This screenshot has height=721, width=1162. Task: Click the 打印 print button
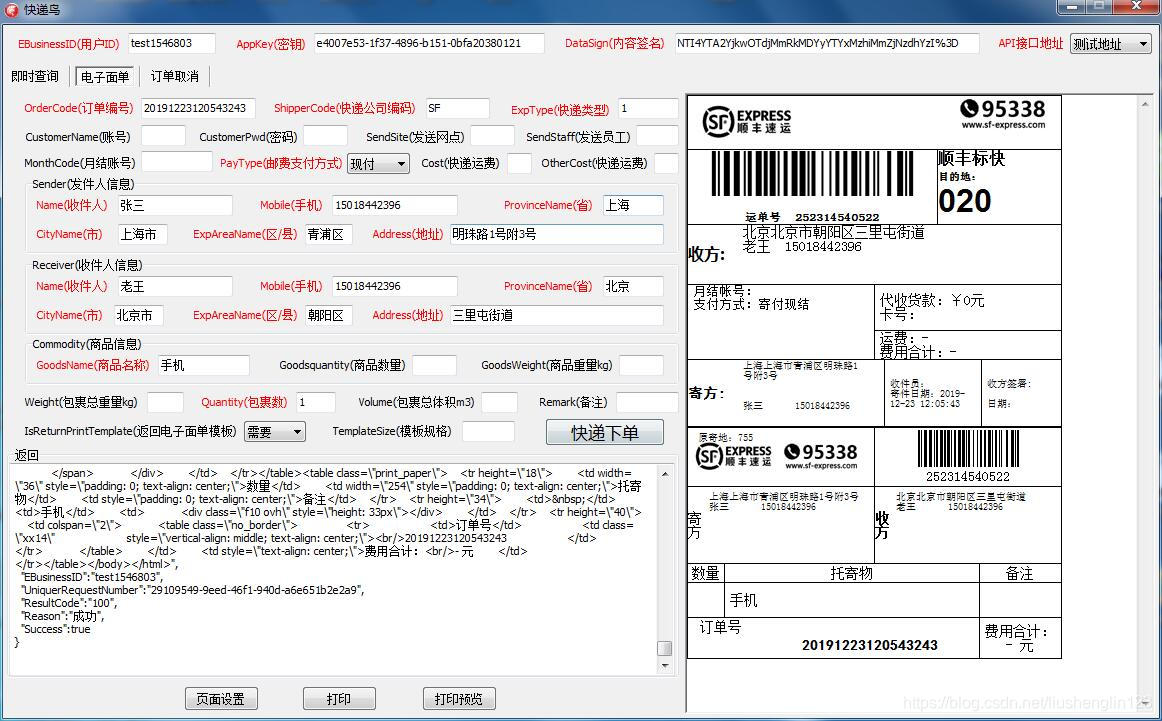(x=338, y=698)
